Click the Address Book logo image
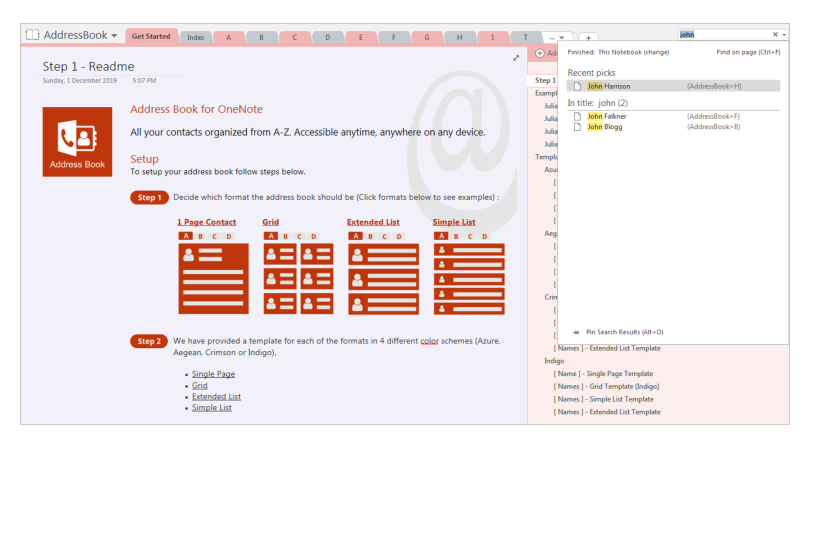This screenshot has height=560, width=820. click(x=77, y=142)
